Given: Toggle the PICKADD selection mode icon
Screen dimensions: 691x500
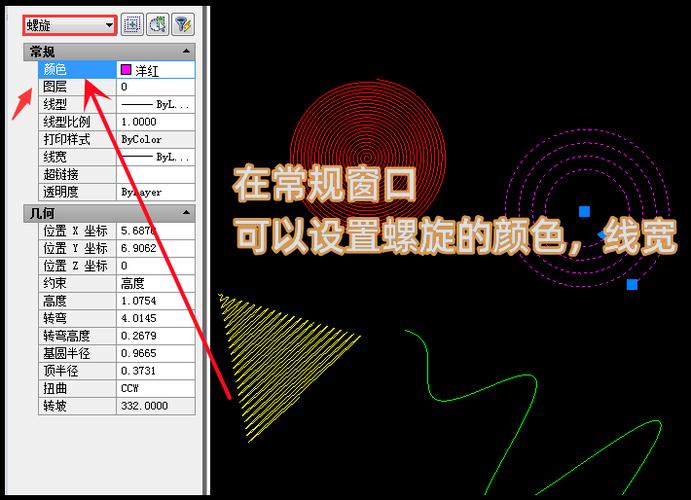Looking at the screenshot, I should [x=132, y=25].
